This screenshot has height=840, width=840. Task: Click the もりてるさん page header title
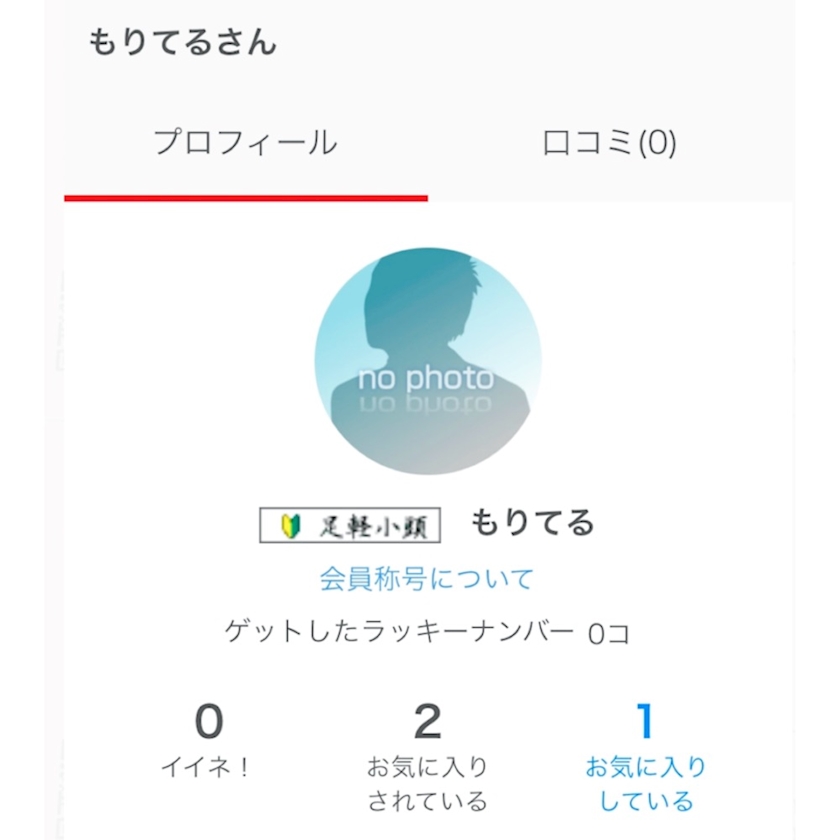[x=182, y=43]
